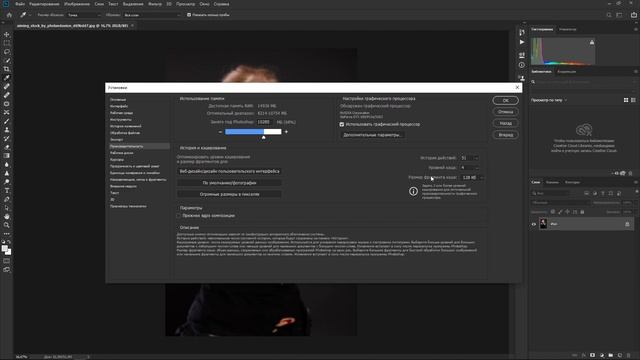The image size is (640, 360).
Task: Select the Zoom tool
Action: pyautogui.click(x=7, y=225)
